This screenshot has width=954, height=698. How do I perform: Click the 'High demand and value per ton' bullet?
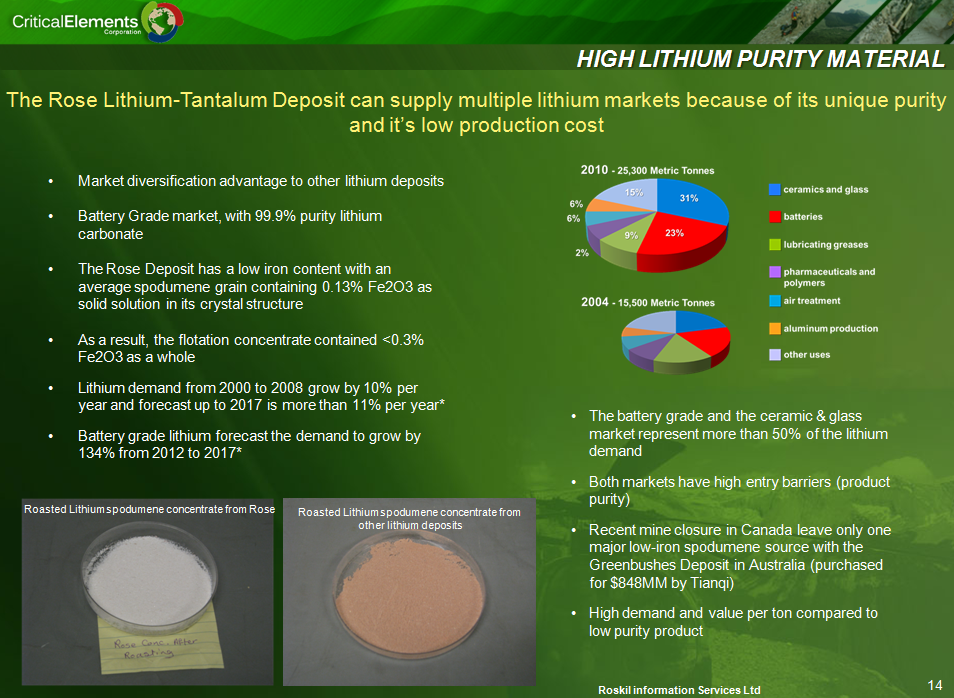[733, 622]
